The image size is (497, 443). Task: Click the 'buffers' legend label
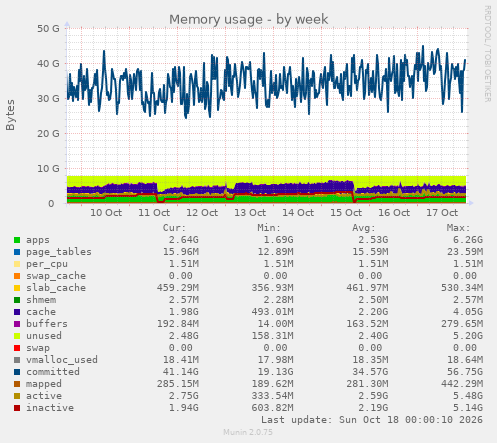point(47,324)
